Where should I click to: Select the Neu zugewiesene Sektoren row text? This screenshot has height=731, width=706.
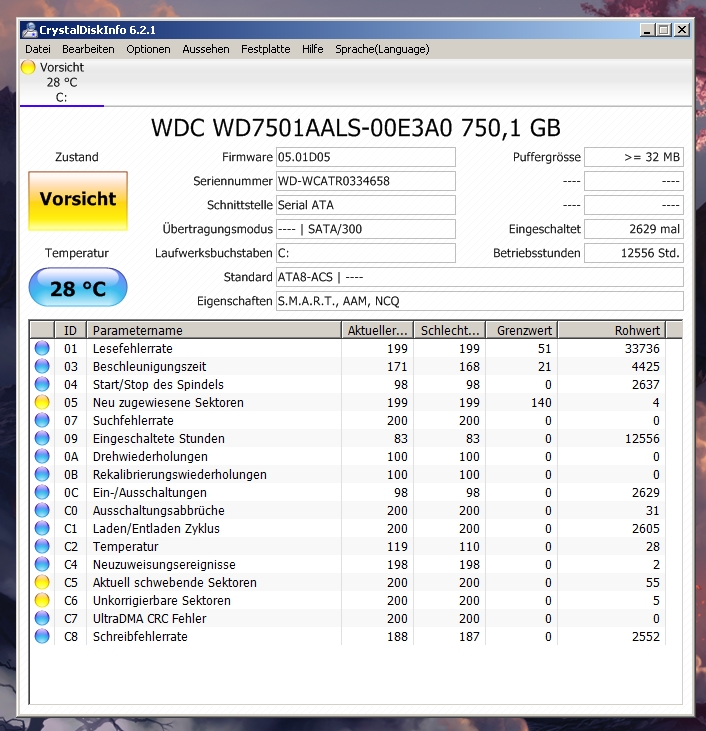pyautogui.click(x=168, y=402)
